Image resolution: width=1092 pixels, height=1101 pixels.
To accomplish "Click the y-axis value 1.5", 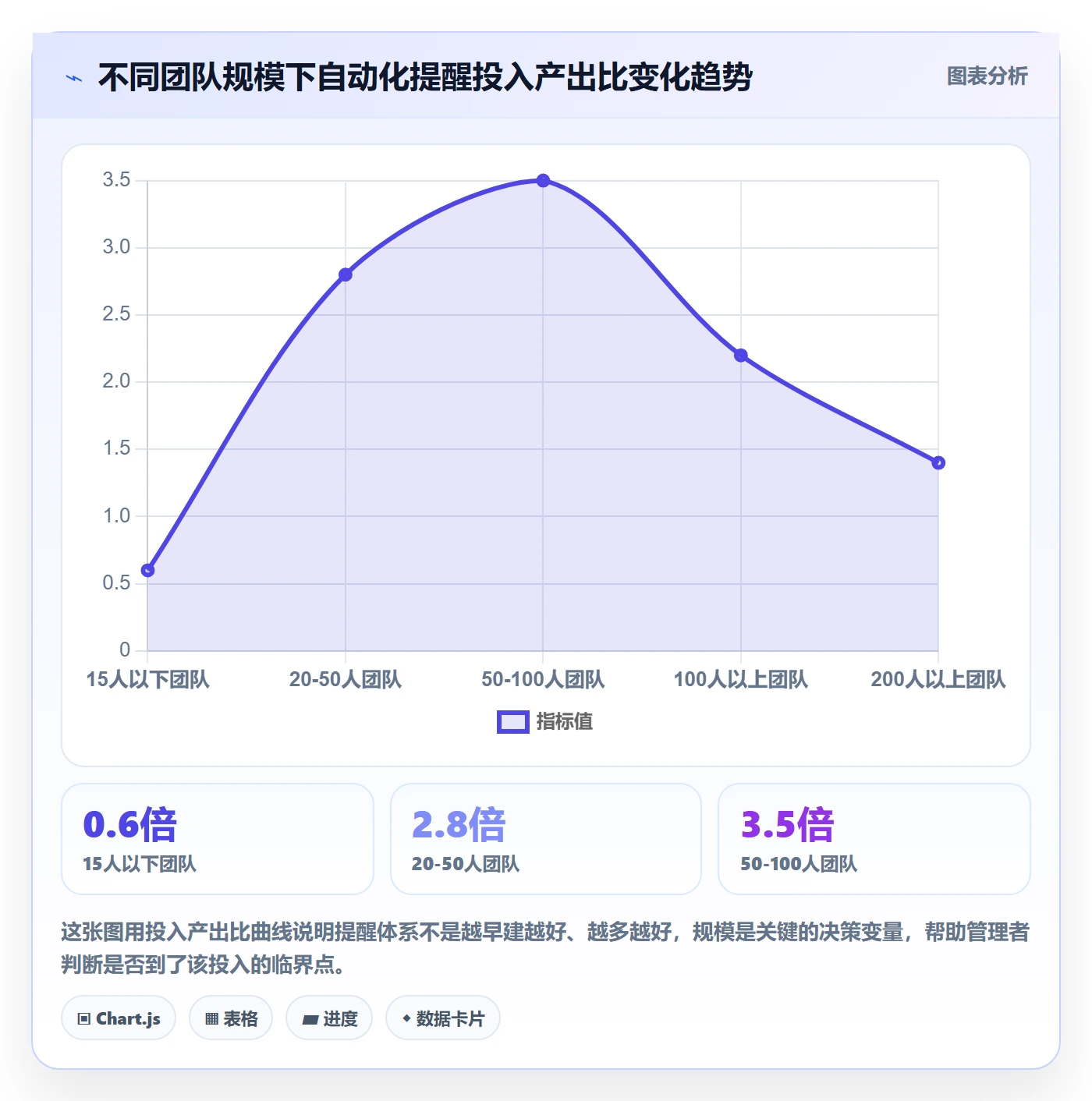I will [116, 448].
